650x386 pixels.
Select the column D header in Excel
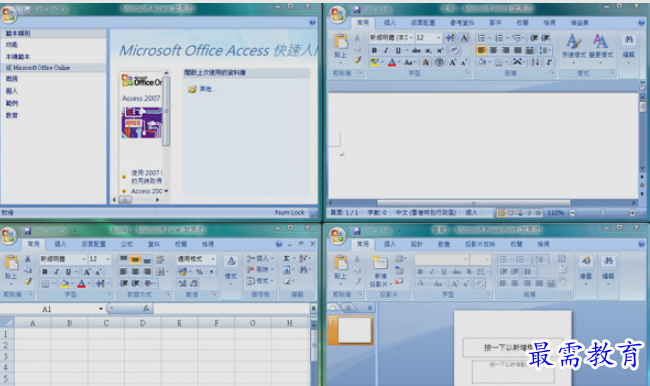point(143,323)
